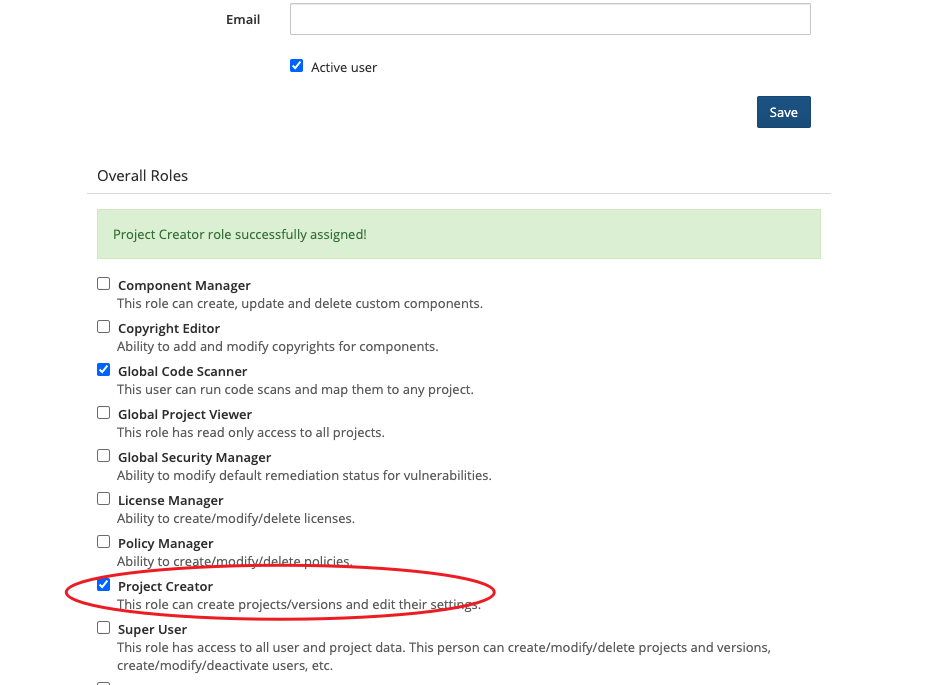Check the Global Project Viewer box
The height and width of the screenshot is (685, 936).
103,413
